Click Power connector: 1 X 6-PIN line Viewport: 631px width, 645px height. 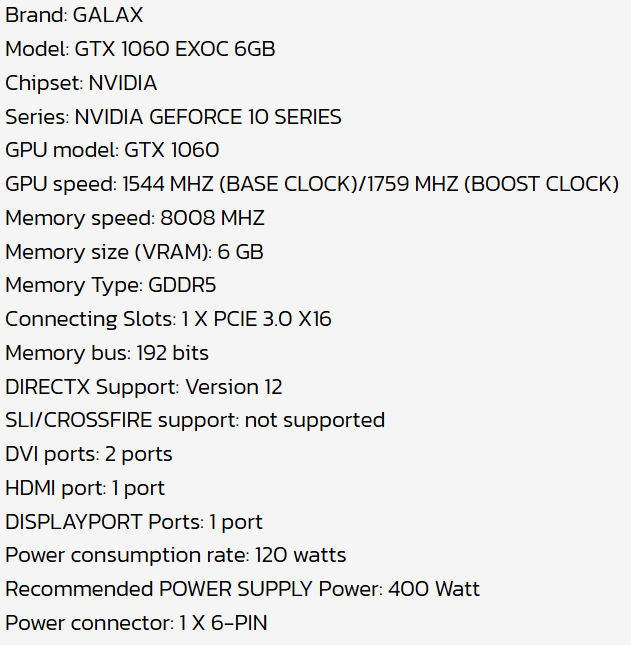(136, 624)
